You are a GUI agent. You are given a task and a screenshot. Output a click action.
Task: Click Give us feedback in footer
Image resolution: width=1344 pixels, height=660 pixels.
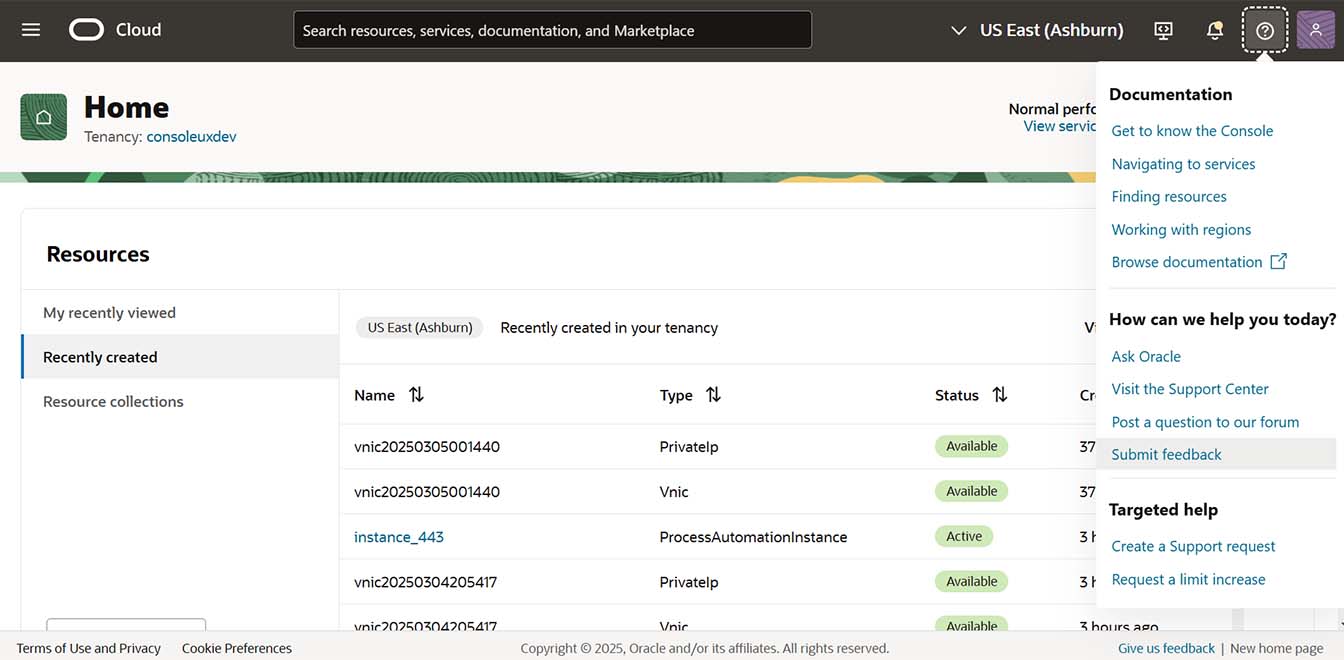(1166, 648)
